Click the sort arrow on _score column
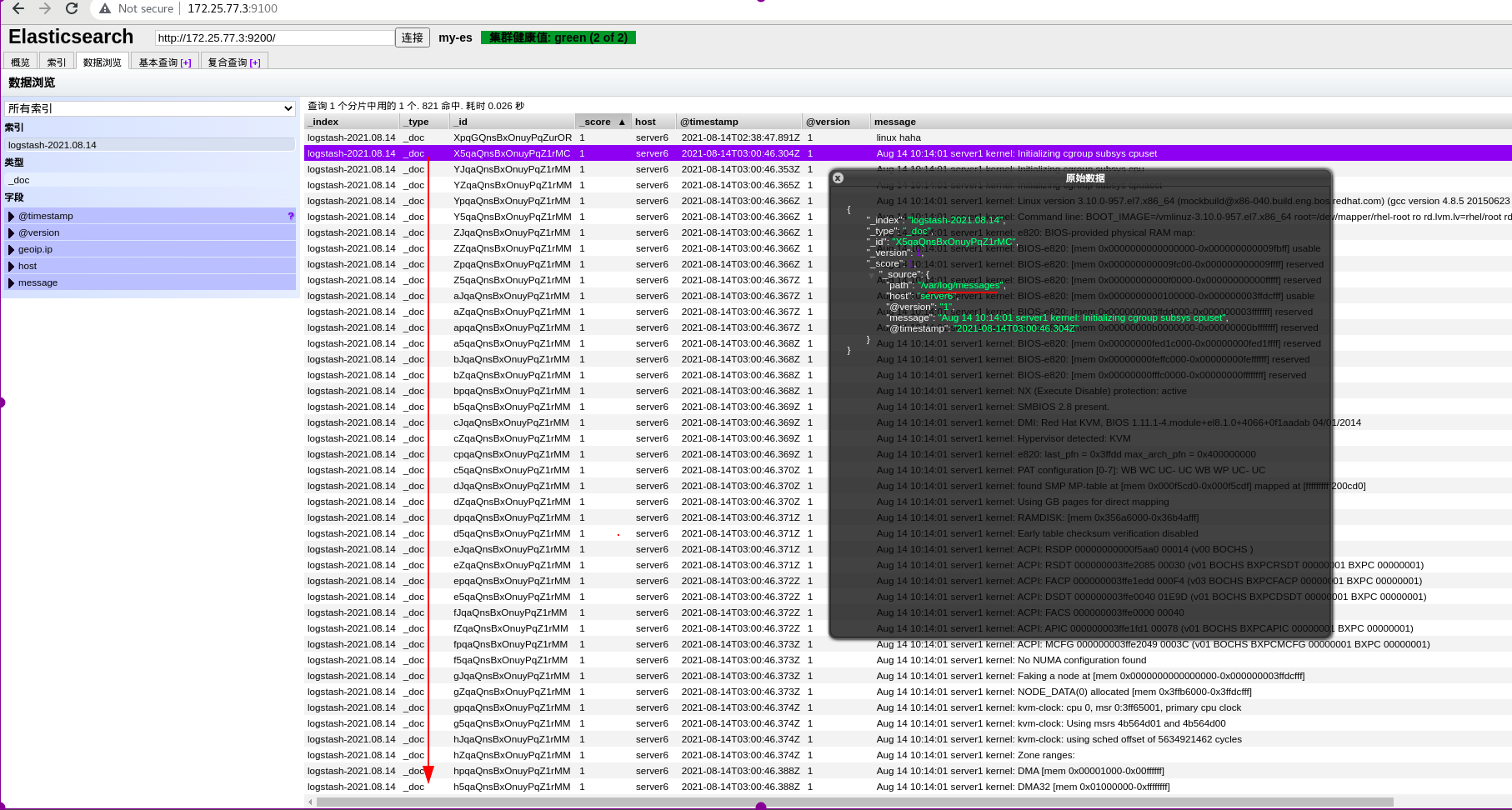This screenshot has width=1512, height=810. click(x=622, y=122)
